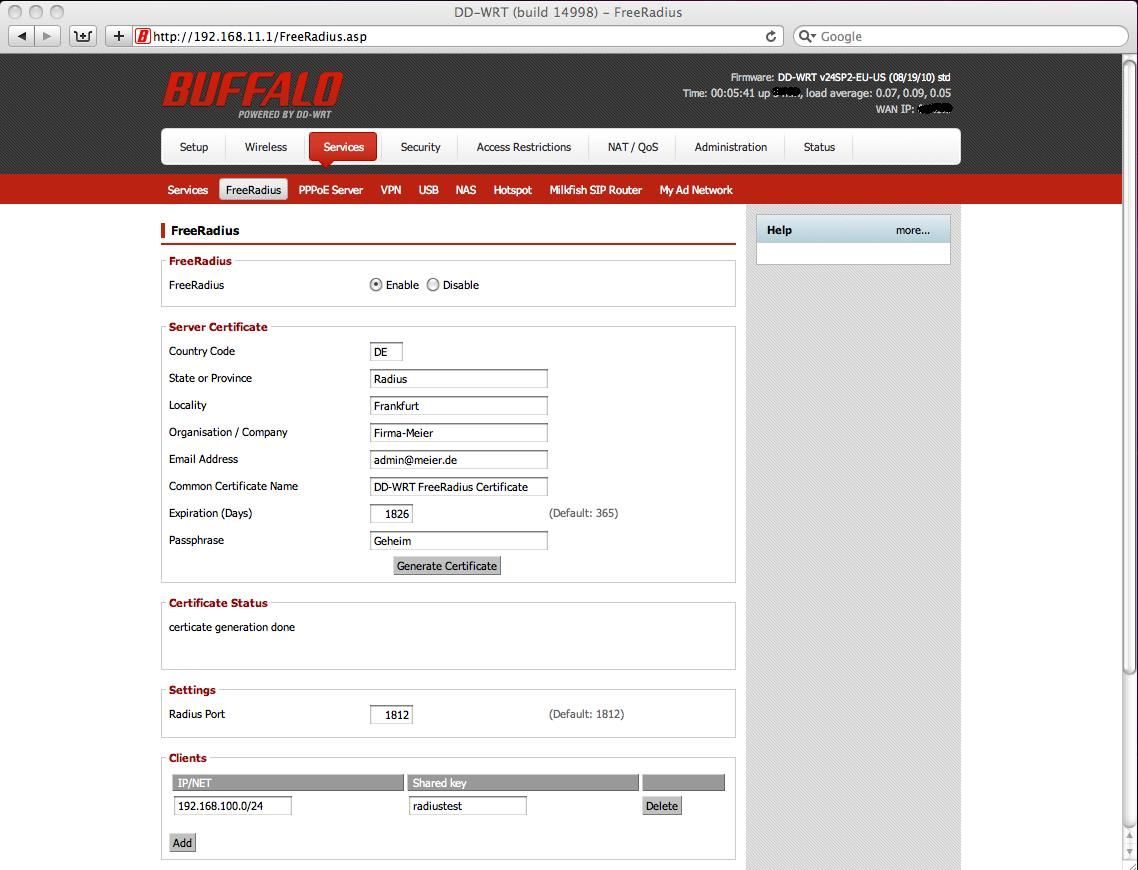The width and height of the screenshot is (1138, 870).
Task: Select the Disable radio for FreeRadius
Action: point(433,285)
